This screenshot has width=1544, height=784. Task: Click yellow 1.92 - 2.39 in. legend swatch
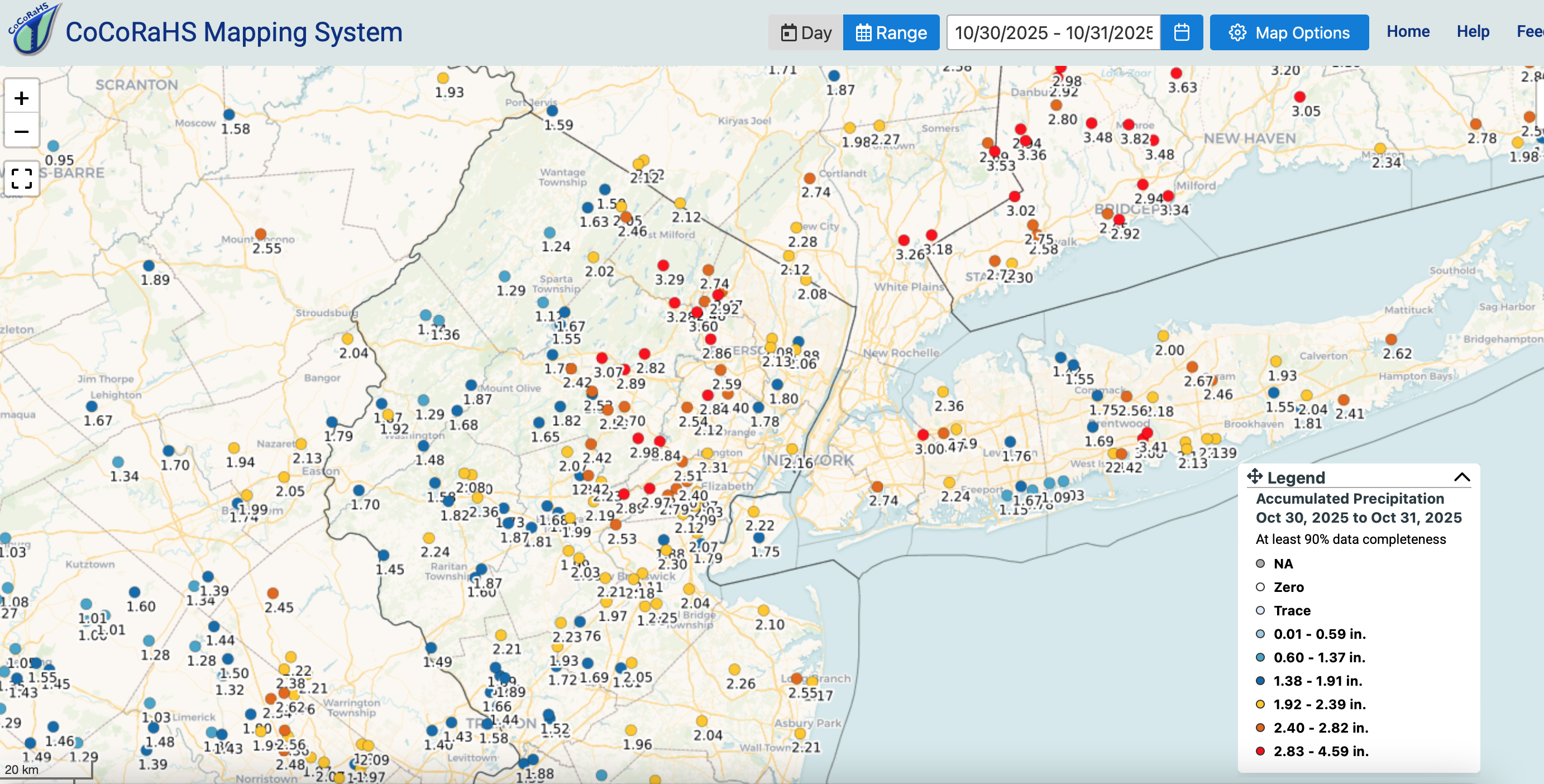point(1260,704)
